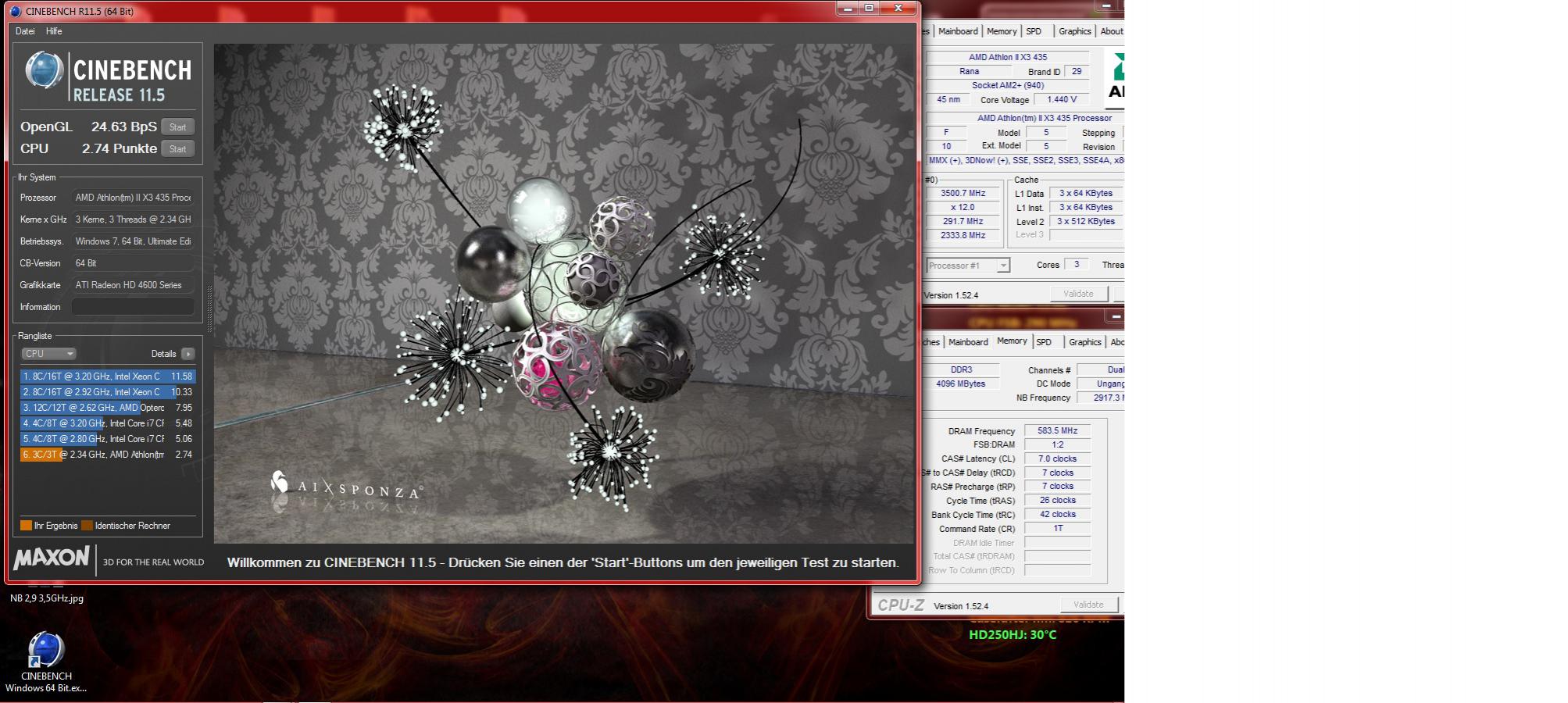Click the code name field showing Rana
The width and height of the screenshot is (1568, 703).
click(969, 71)
